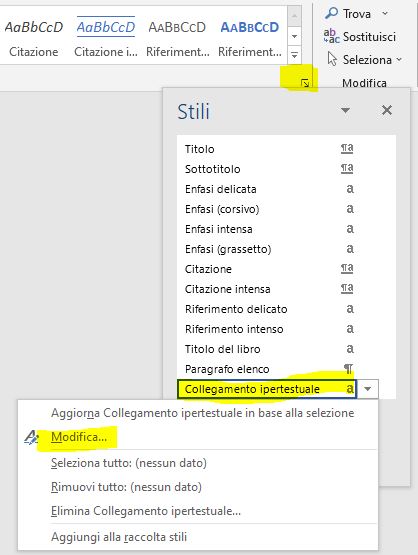Click character icon beside Titolo del libro

click(350, 349)
